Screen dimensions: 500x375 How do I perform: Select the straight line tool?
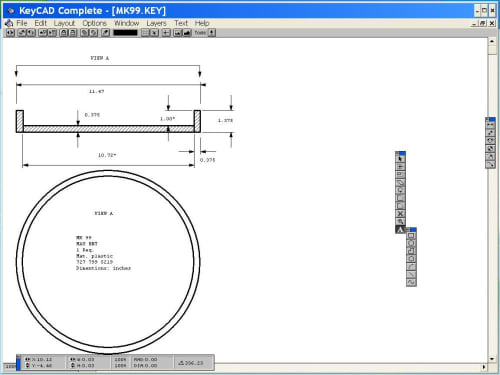tap(411, 275)
